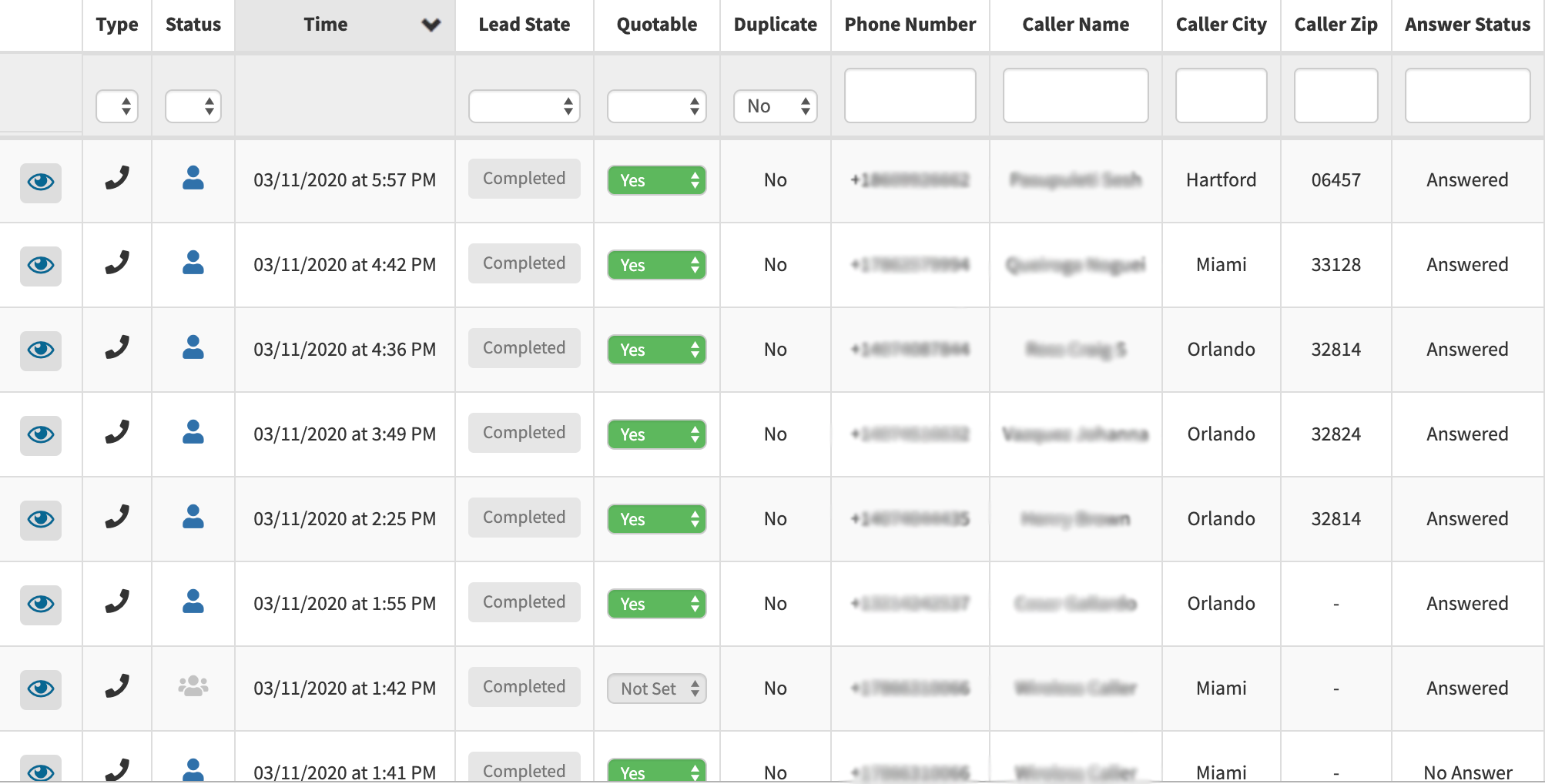Click Caller Zip filter text box

pyautogui.click(x=1336, y=95)
